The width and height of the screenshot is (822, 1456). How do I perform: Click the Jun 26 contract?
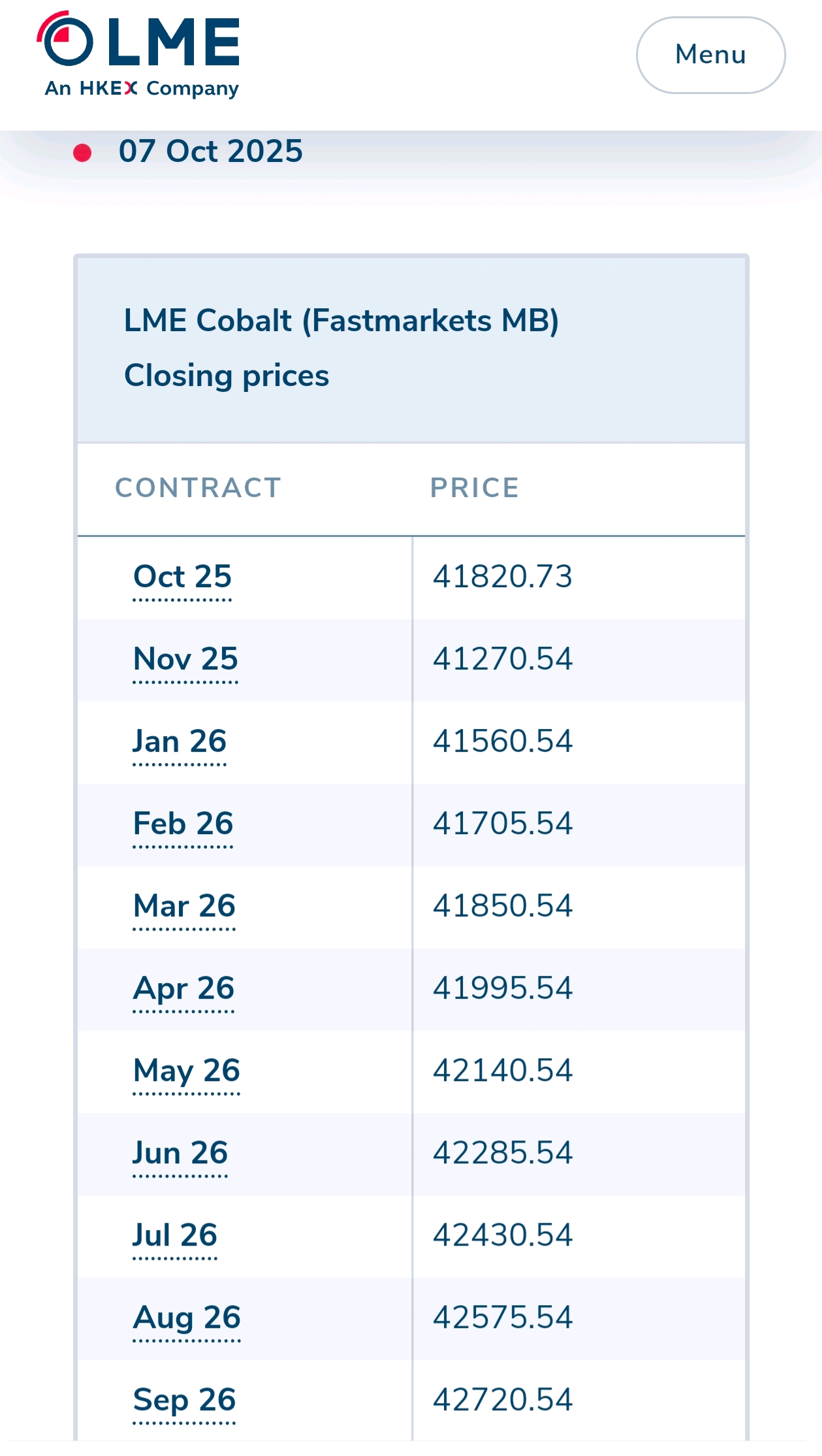click(x=180, y=1153)
